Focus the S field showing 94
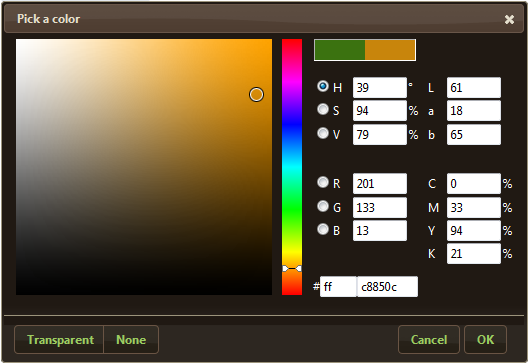 tap(380, 111)
